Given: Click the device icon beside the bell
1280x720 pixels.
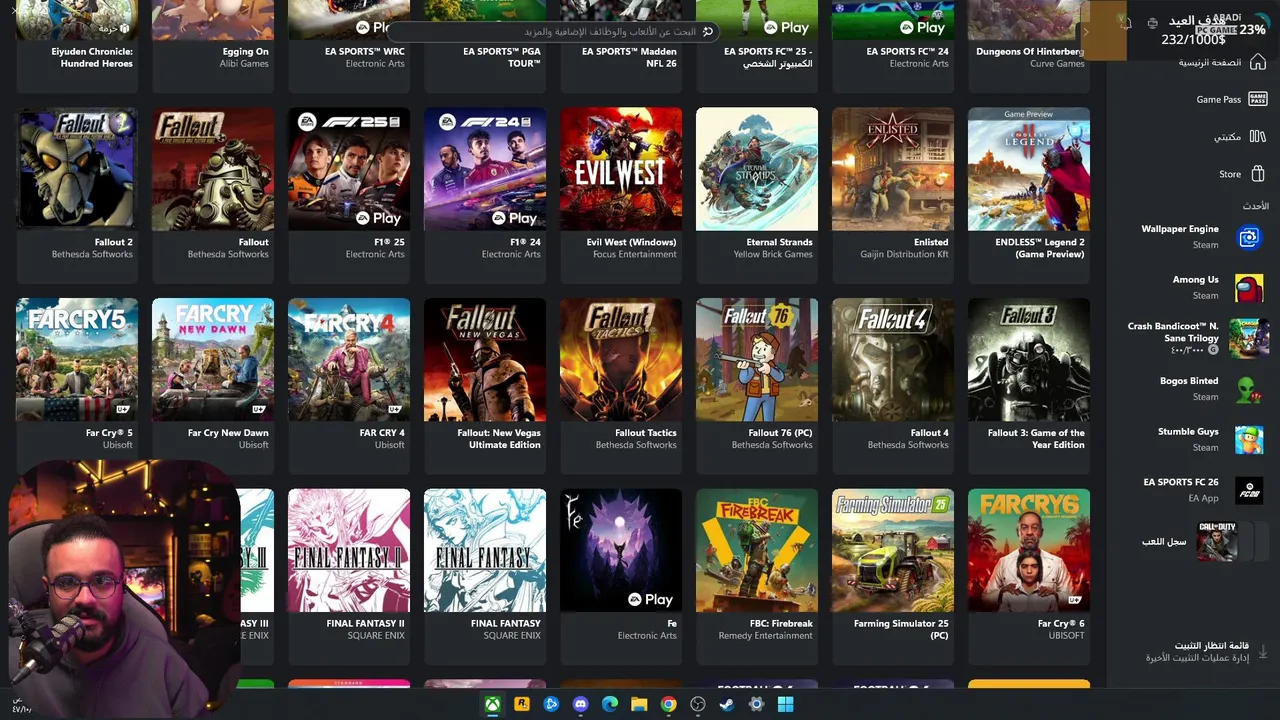Looking at the screenshot, I should 1152,23.
